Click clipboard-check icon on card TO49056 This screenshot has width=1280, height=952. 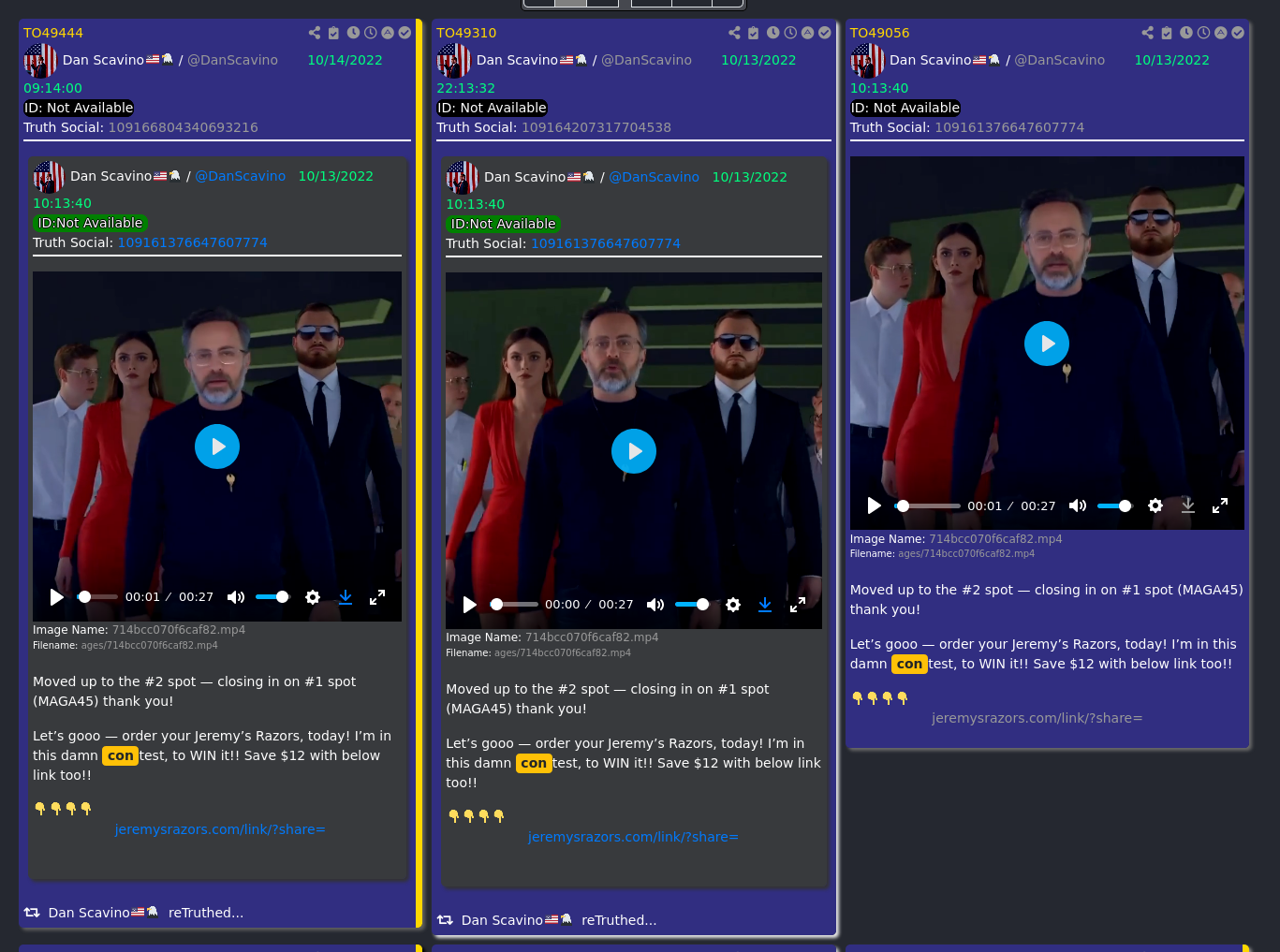coord(1167,33)
